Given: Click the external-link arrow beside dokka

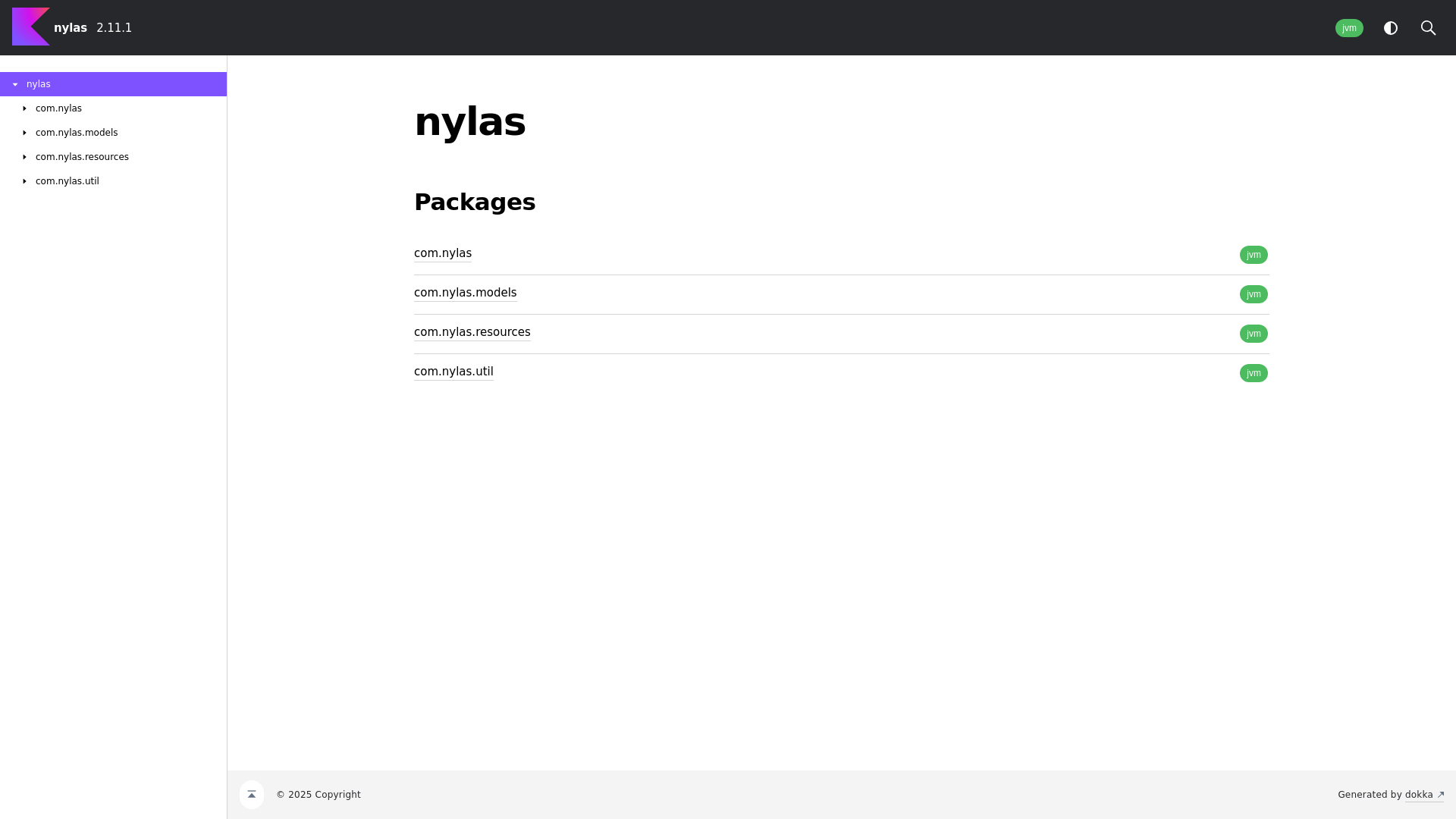Looking at the screenshot, I should point(1441,795).
